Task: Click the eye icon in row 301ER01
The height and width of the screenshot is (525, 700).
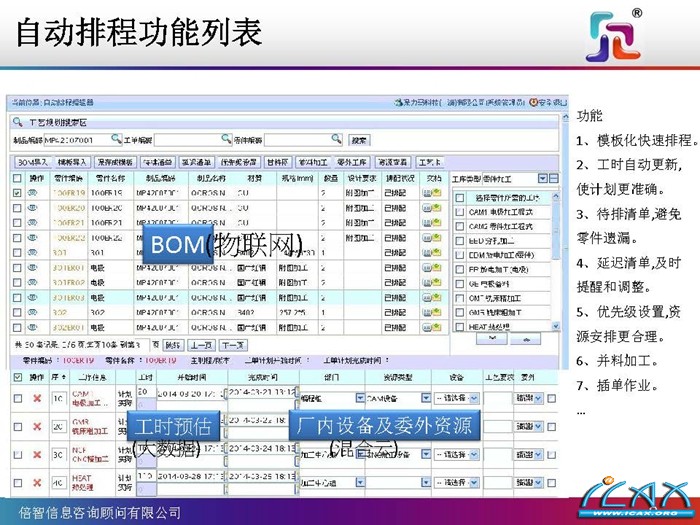Action: [33, 267]
